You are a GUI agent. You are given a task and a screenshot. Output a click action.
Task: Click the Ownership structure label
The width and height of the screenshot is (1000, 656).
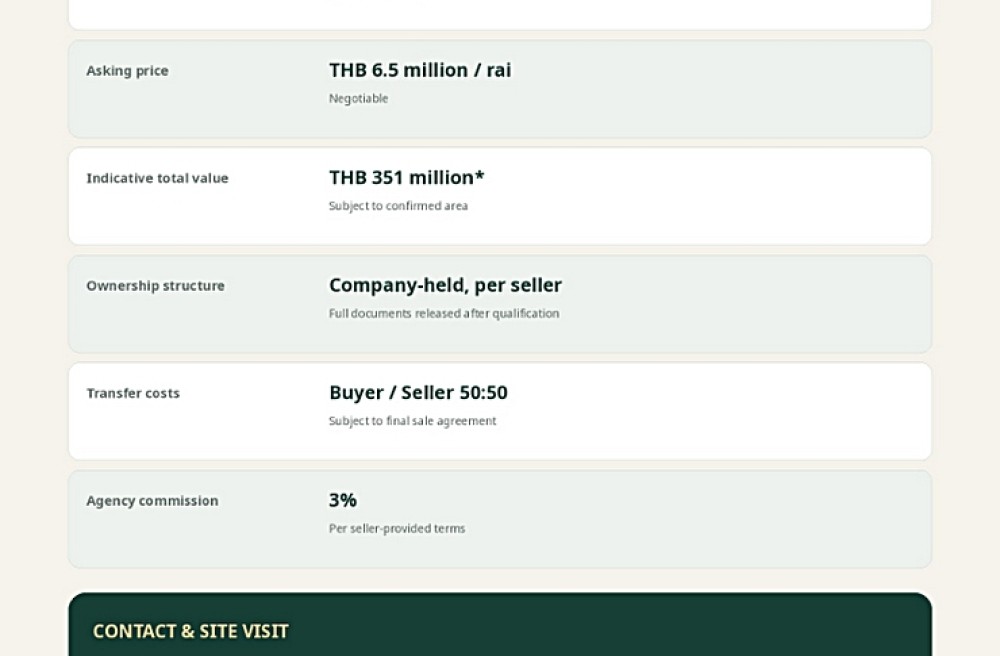[x=156, y=286]
